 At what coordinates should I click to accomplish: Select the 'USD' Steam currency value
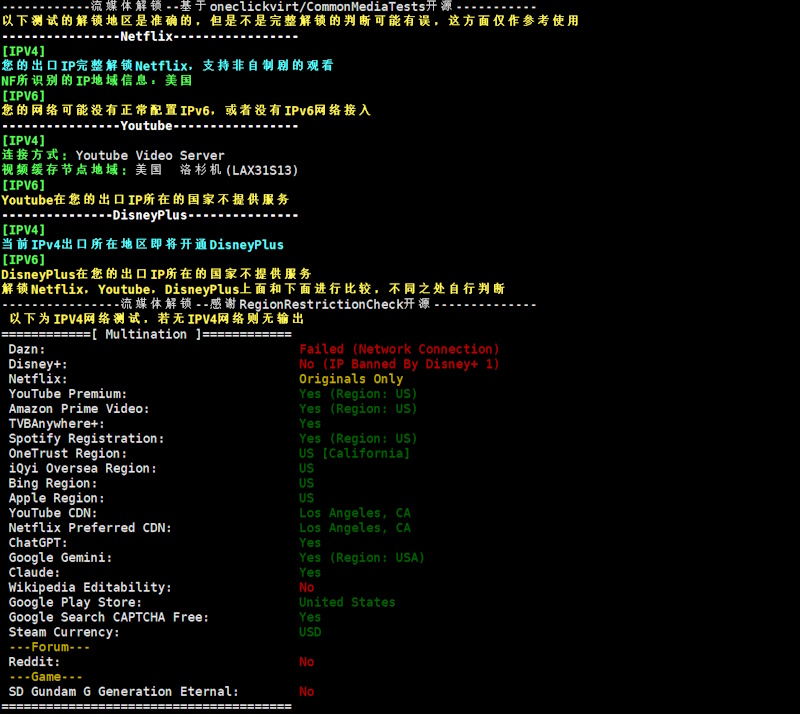coord(310,632)
